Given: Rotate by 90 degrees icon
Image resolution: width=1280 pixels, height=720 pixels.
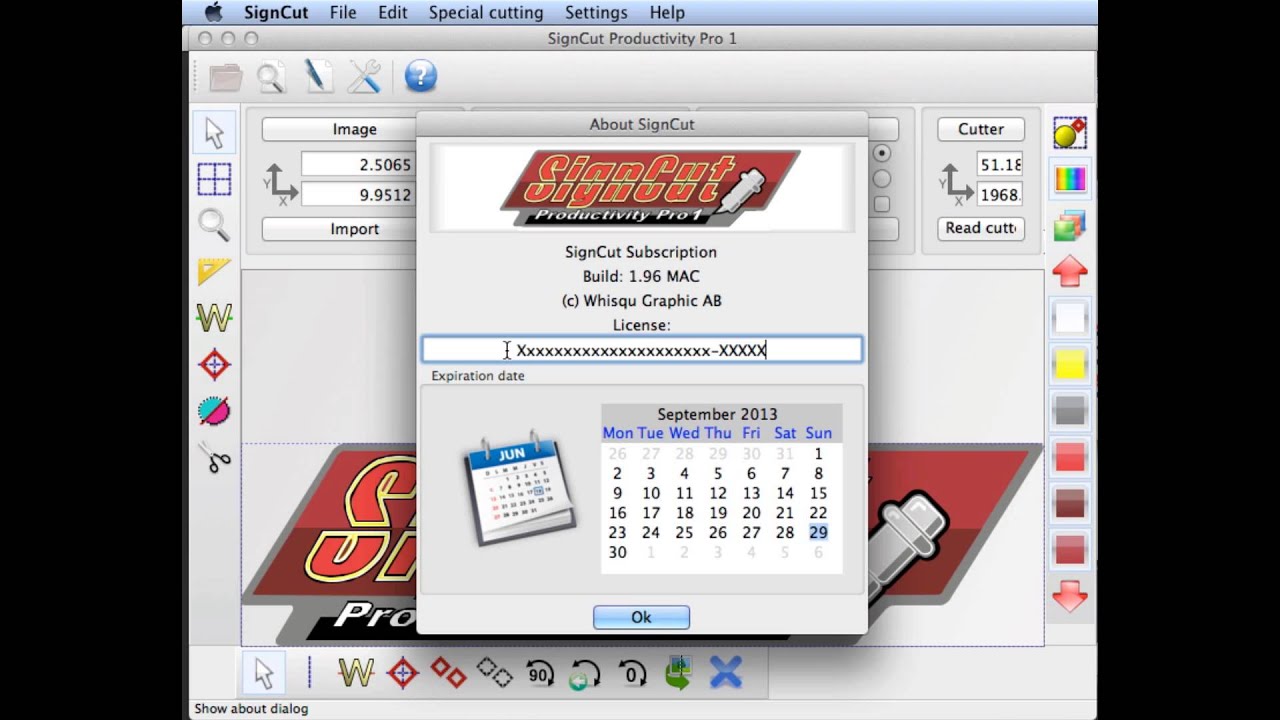Looking at the screenshot, I should (x=540, y=673).
